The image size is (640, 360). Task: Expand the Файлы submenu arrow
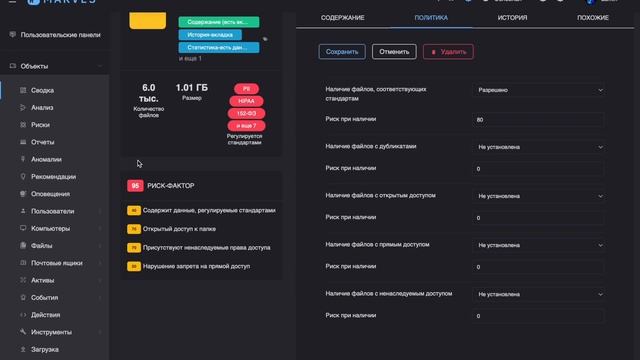(100, 246)
